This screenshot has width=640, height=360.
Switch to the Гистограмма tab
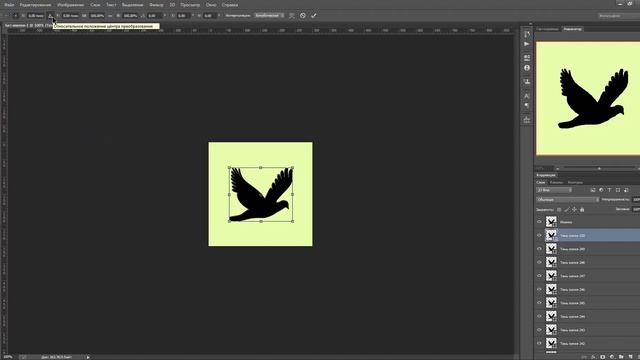click(x=547, y=29)
